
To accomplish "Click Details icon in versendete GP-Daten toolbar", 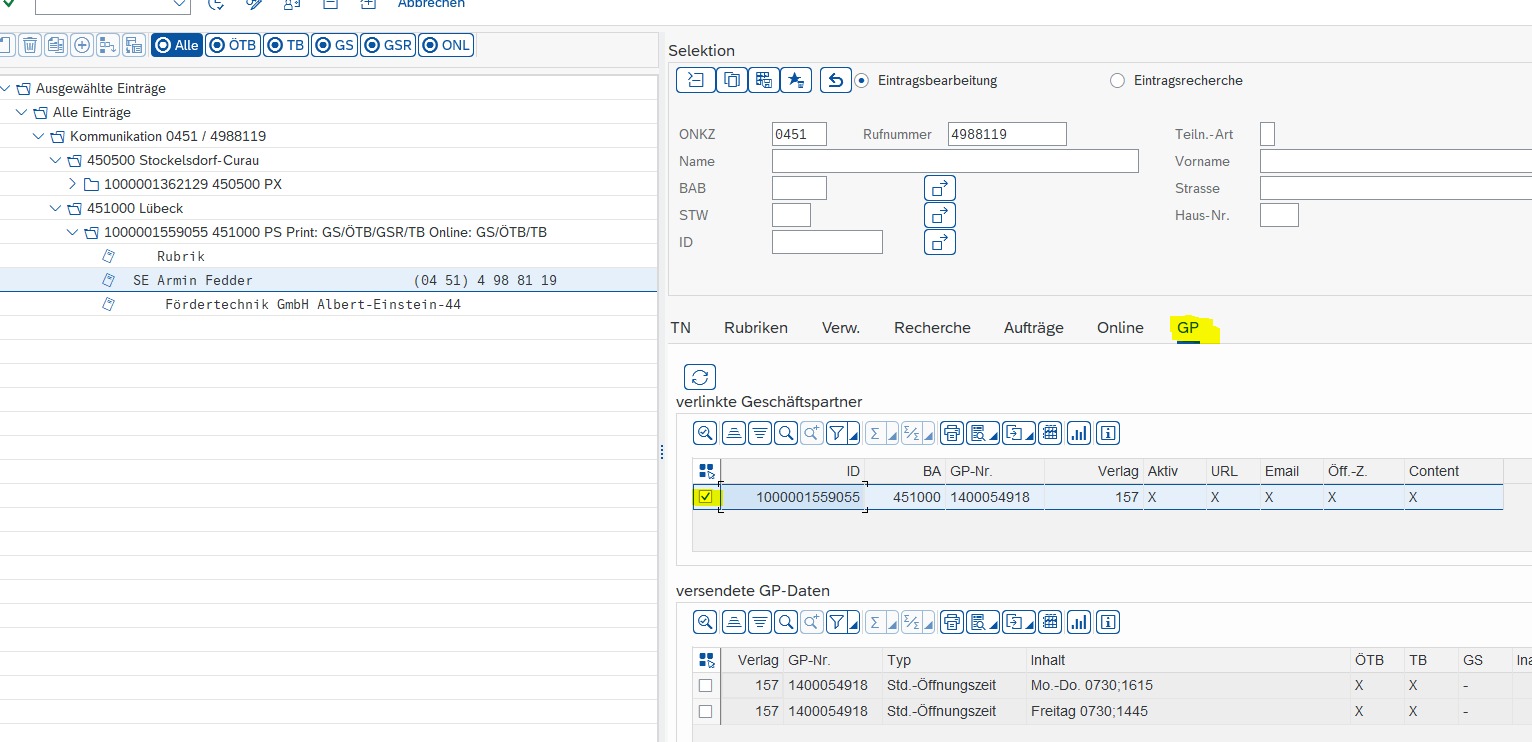I will [706, 622].
